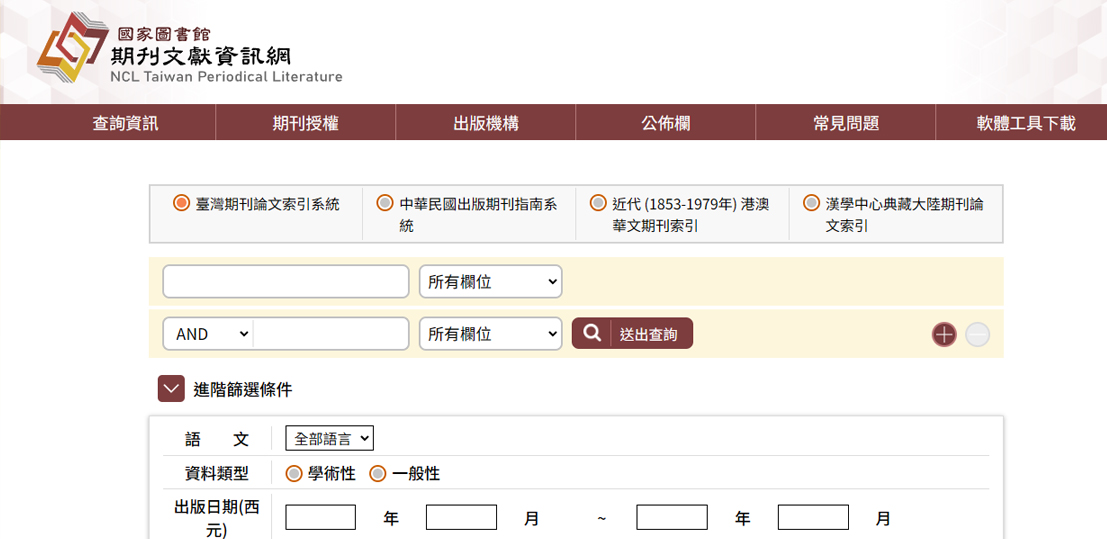Click the first search keyword input field
The height and width of the screenshot is (539, 1107).
click(286, 282)
